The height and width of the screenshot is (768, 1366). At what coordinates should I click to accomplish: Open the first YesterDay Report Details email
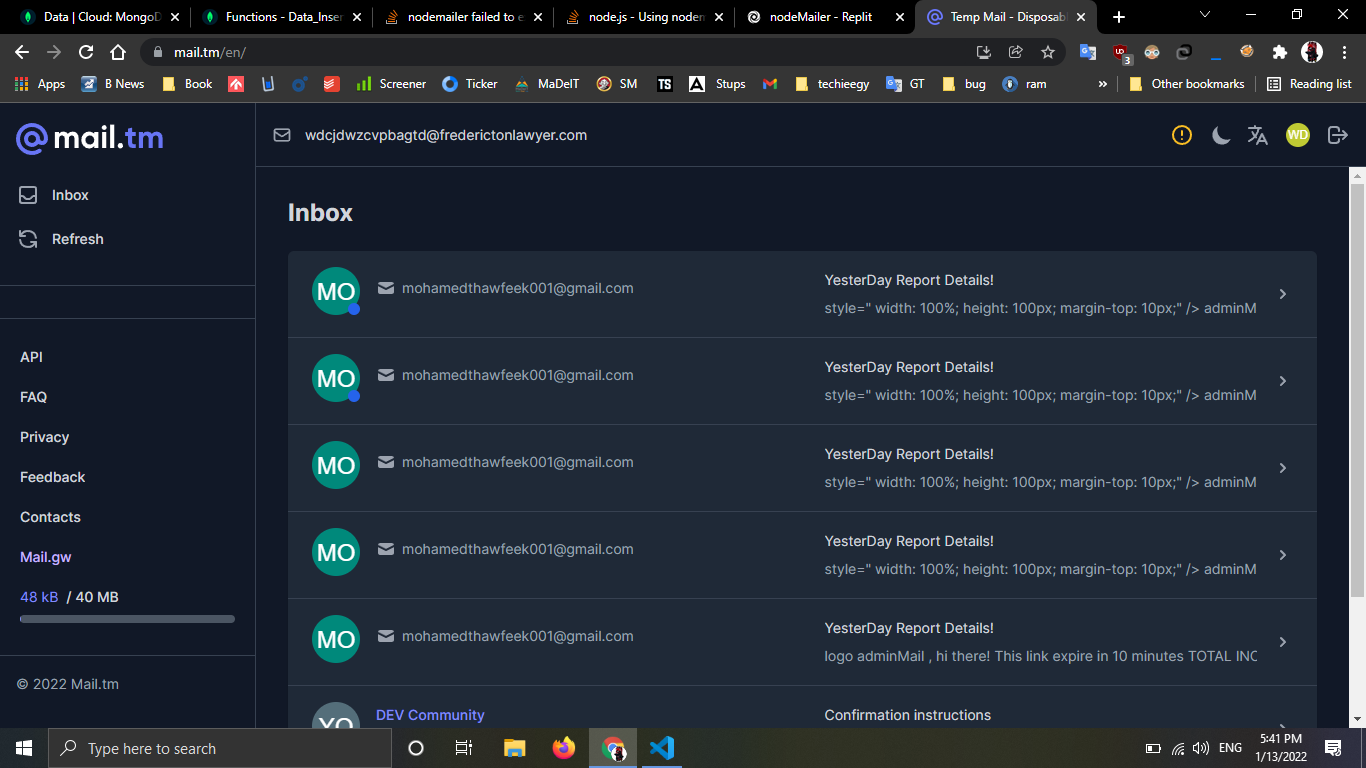pyautogui.click(x=908, y=281)
